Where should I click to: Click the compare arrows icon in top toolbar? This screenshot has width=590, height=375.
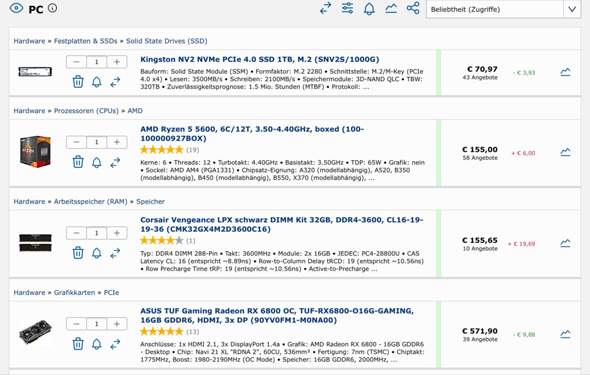(x=325, y=8)
